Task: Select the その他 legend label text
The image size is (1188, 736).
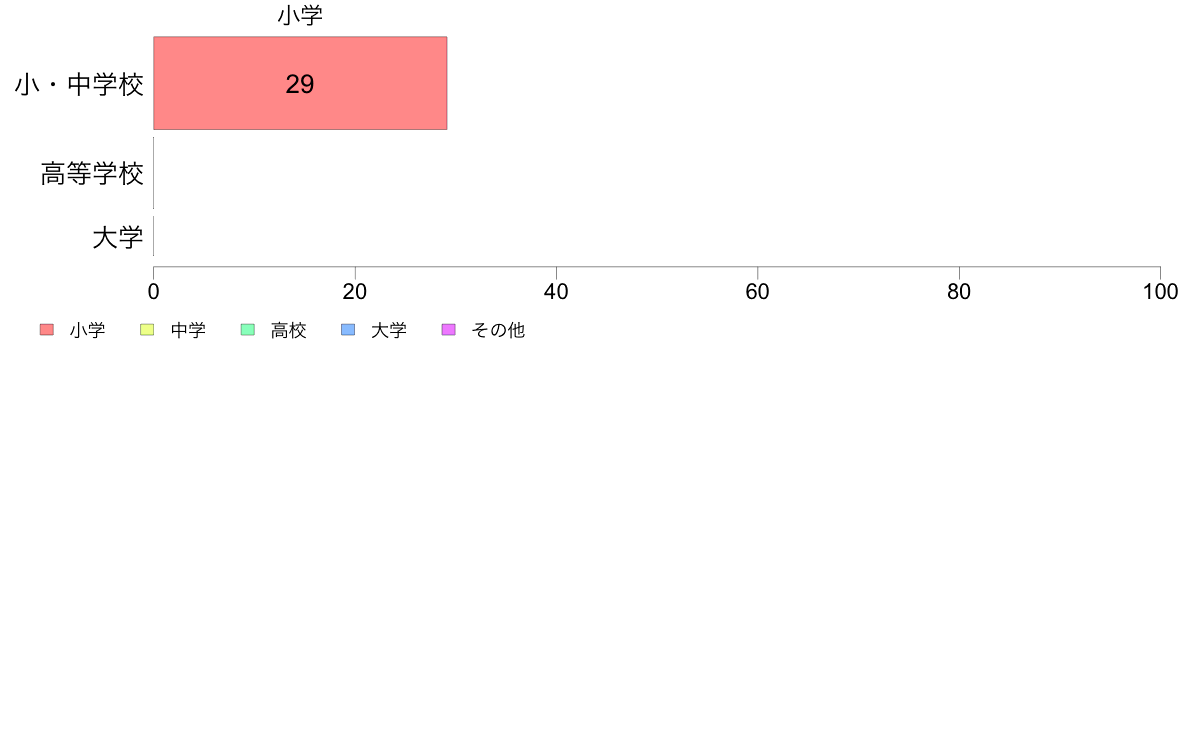Action: point(498,330)
